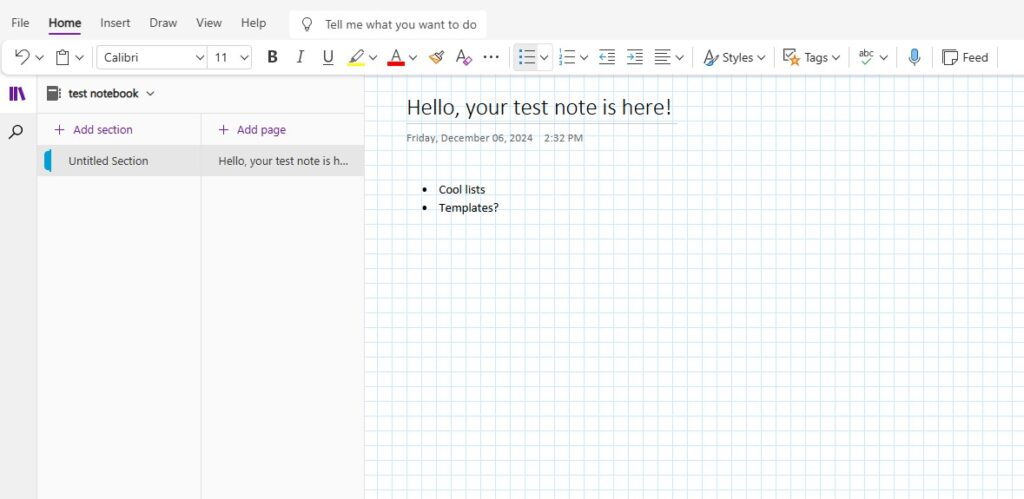Toggle notebook navigation books icon

(x=17, y=93)
